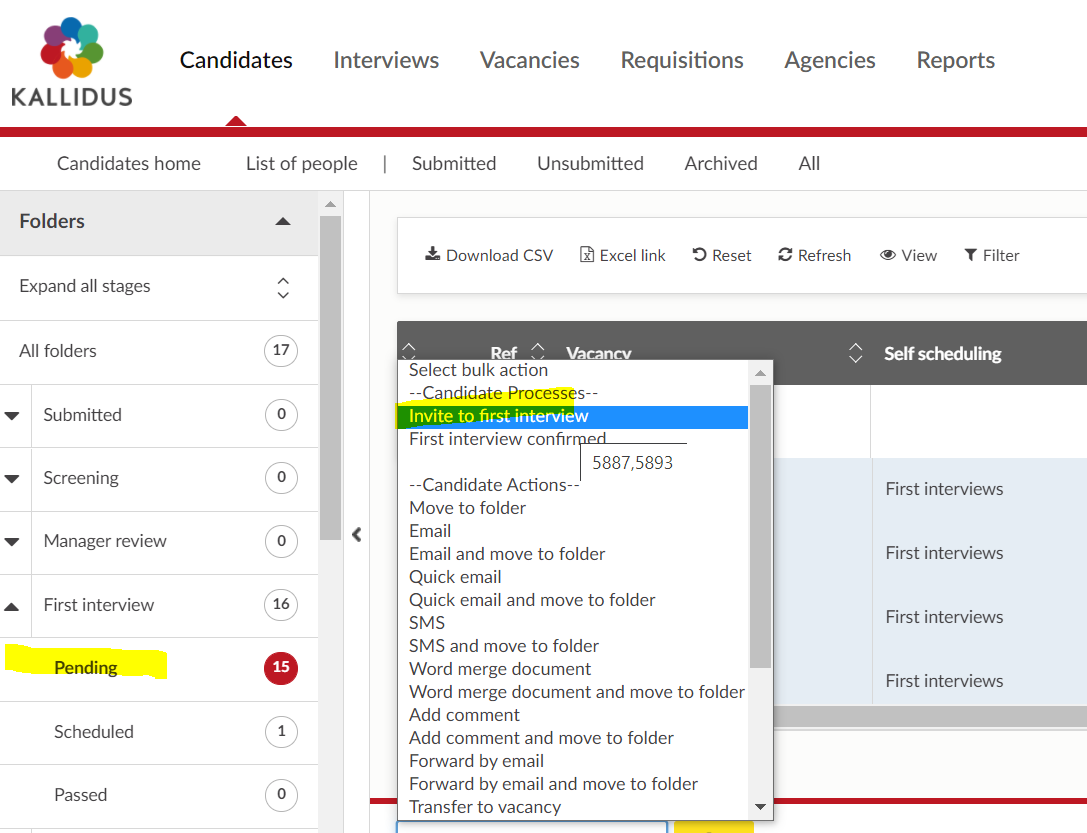Download CSV from the toolbar

pos(489,255)
